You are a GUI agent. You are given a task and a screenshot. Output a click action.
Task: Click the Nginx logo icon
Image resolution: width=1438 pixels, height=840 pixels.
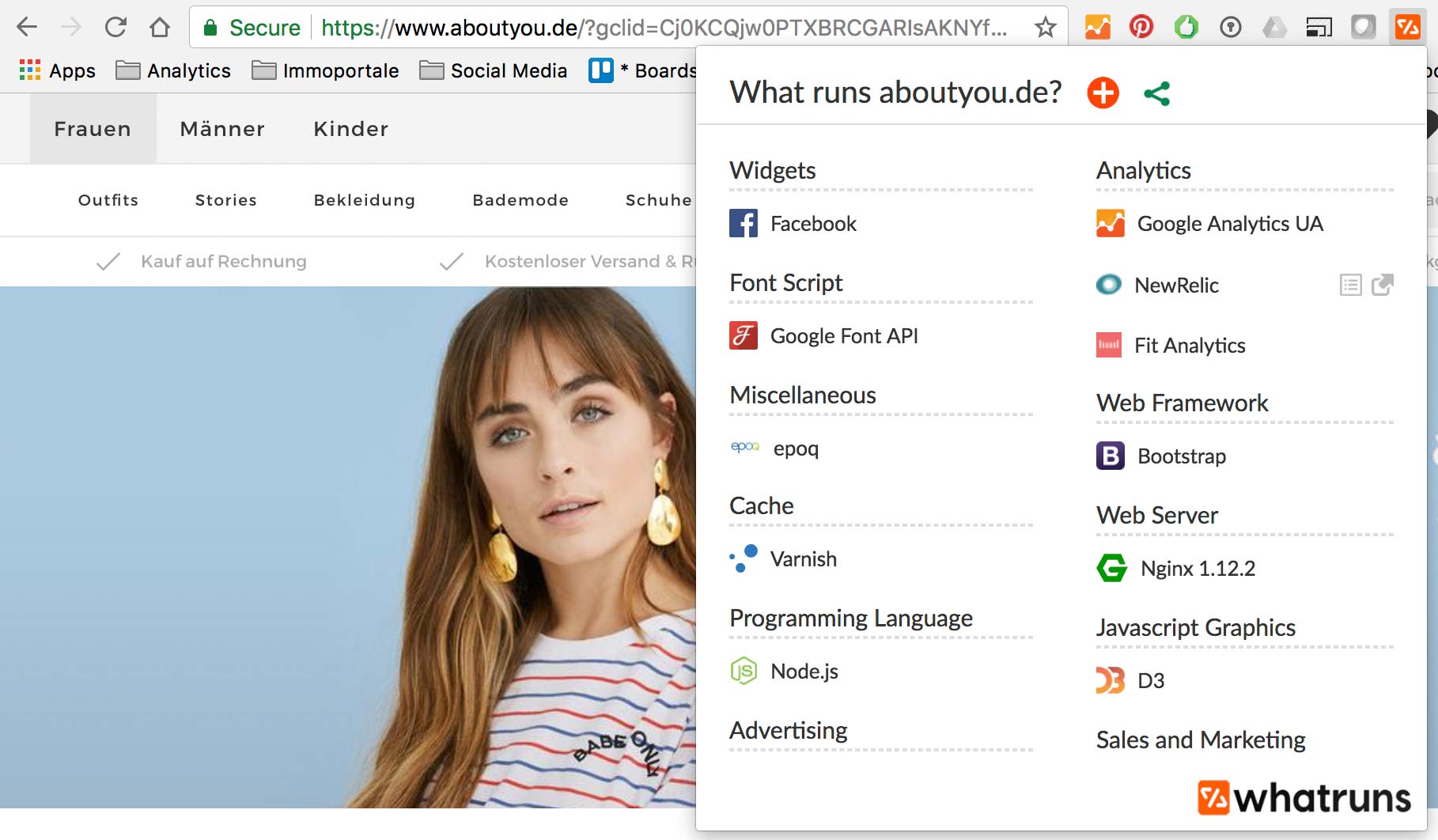coord(1112,568)
